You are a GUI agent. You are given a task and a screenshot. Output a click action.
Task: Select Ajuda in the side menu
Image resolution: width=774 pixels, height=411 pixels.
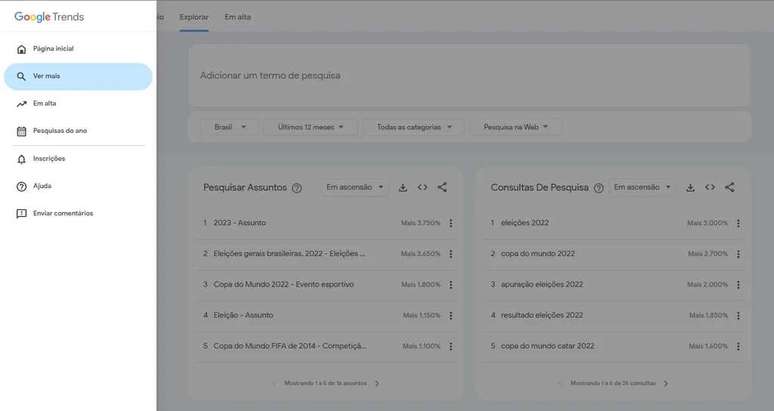click(78, 187)
